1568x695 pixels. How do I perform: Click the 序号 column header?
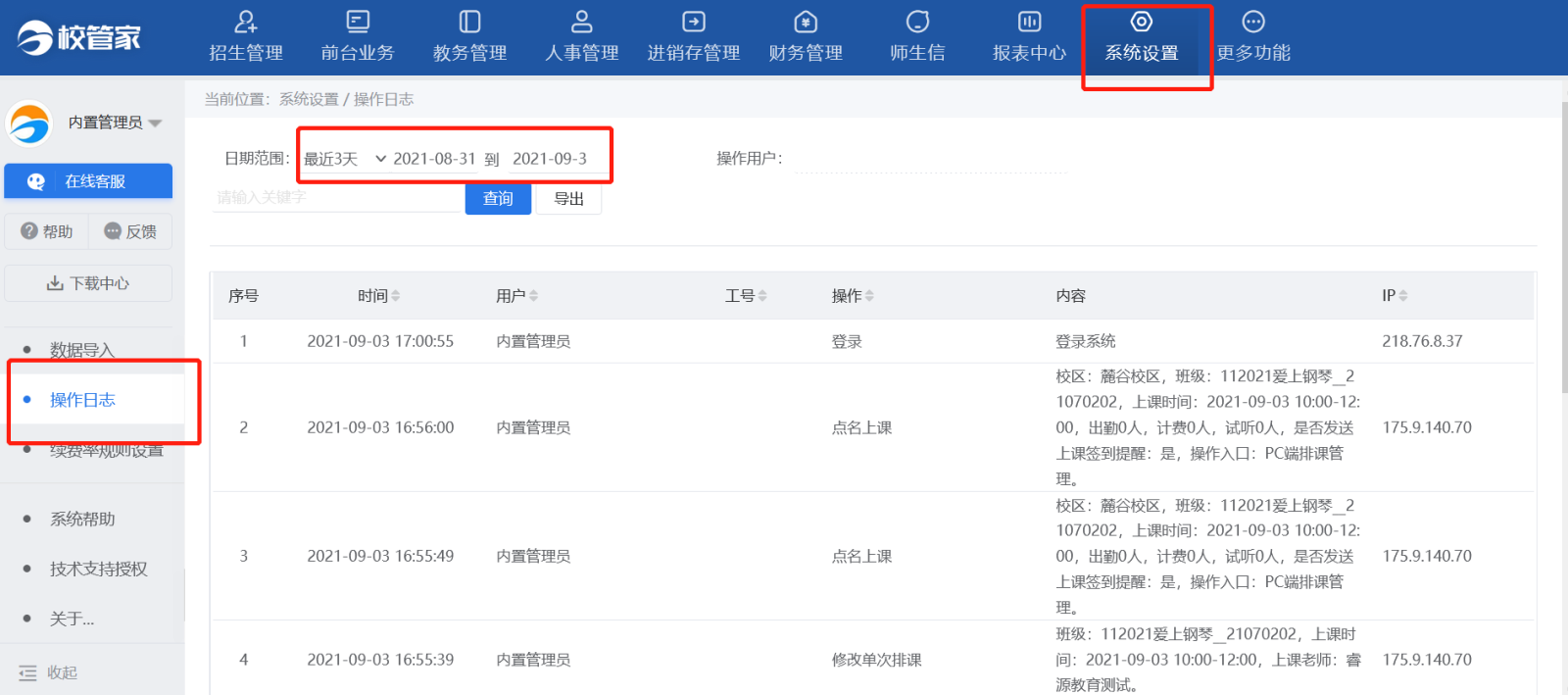tap(243, 296)
